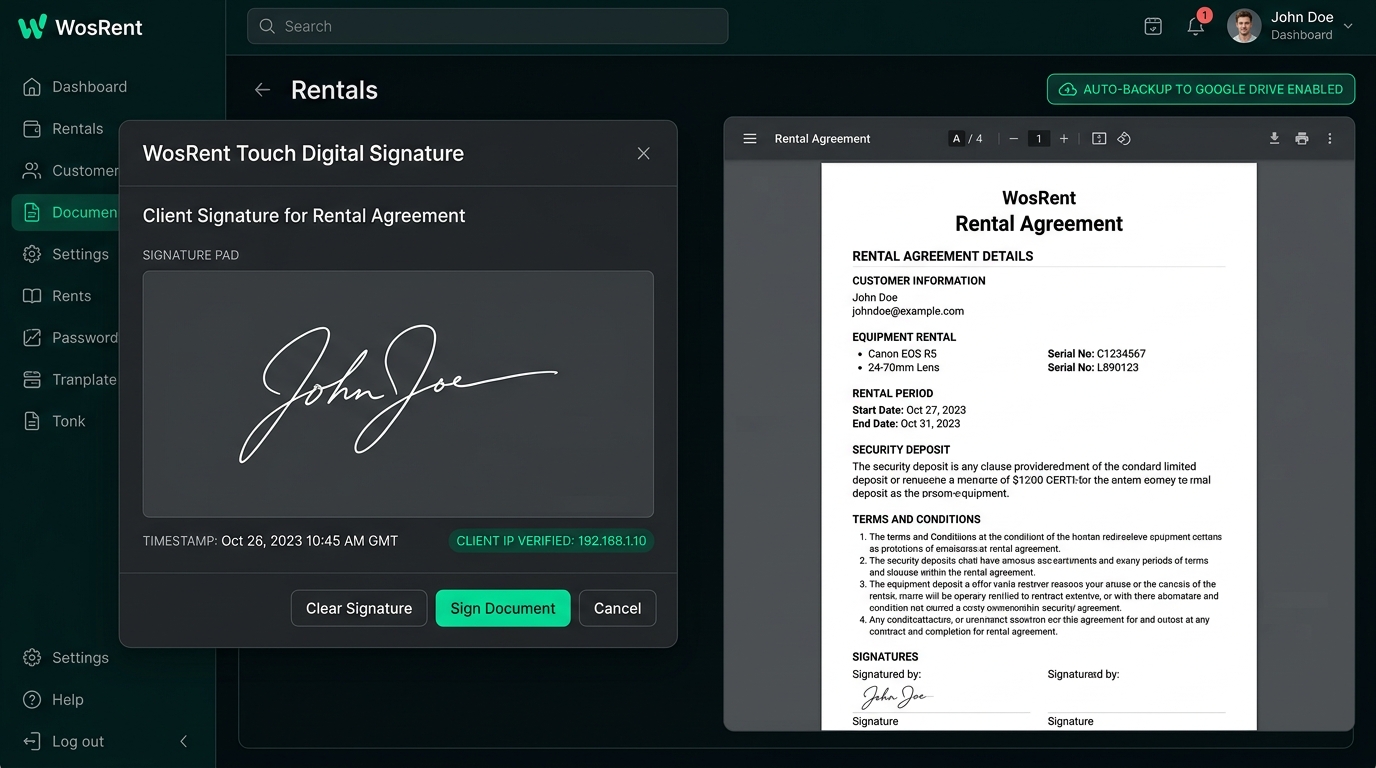Zoom out the PDF with minus
The width and height of the screenshot is (1376, 768).
pos(1013,139)
